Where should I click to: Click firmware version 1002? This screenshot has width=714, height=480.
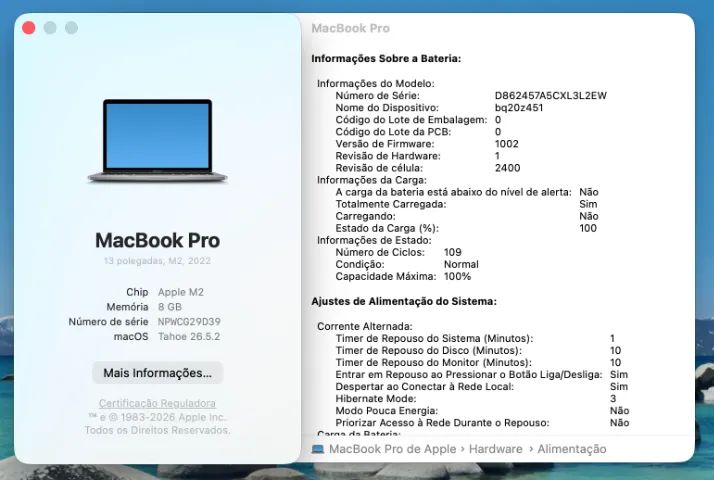(506, 144)
